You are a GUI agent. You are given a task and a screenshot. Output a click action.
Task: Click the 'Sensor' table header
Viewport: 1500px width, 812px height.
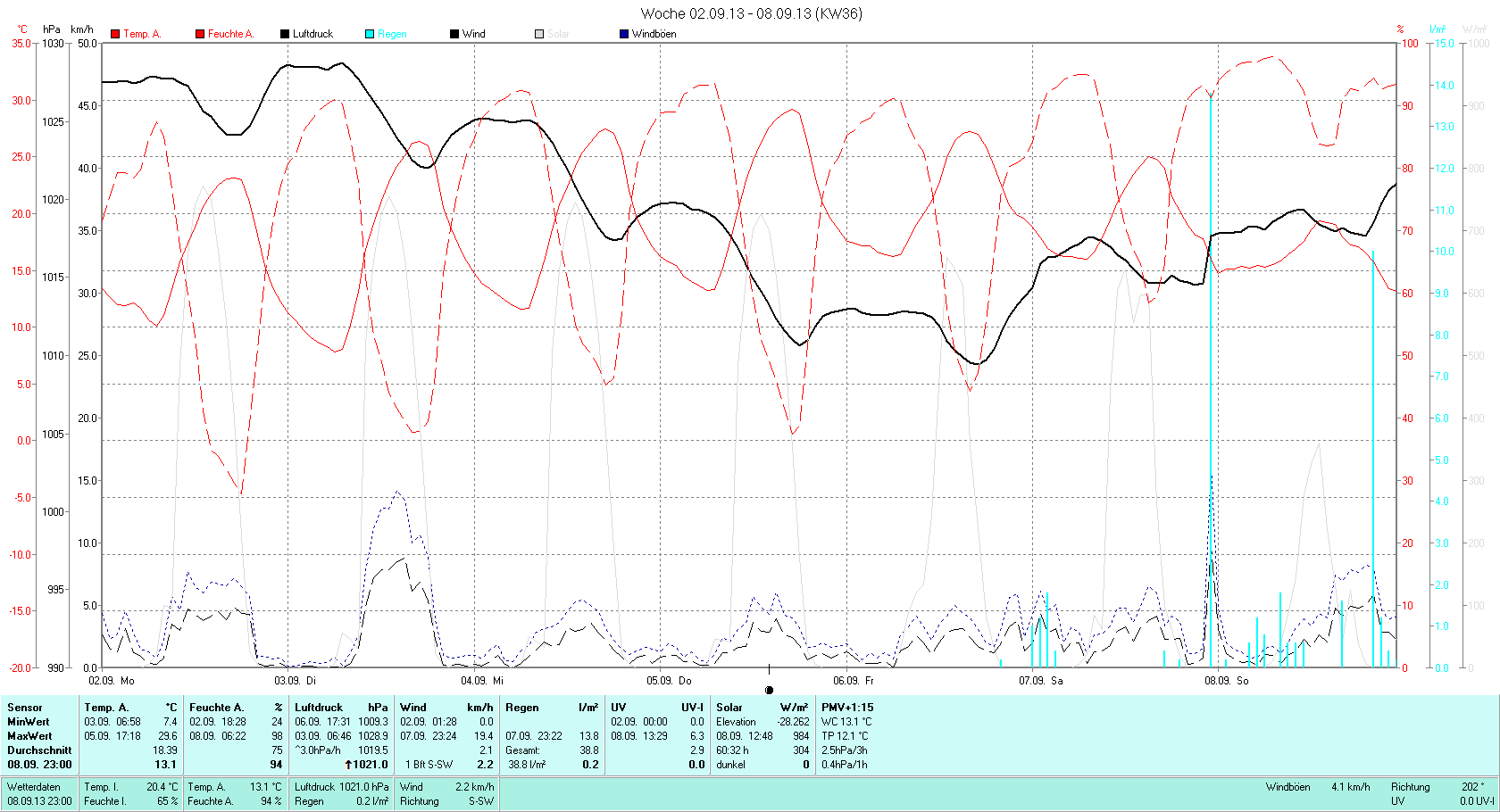pos(25,708)
